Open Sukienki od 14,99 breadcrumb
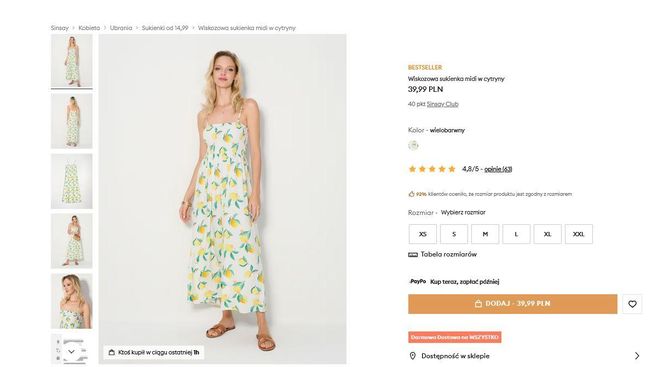The width and height of the screenshot is (664, 367). coord(165,28)
